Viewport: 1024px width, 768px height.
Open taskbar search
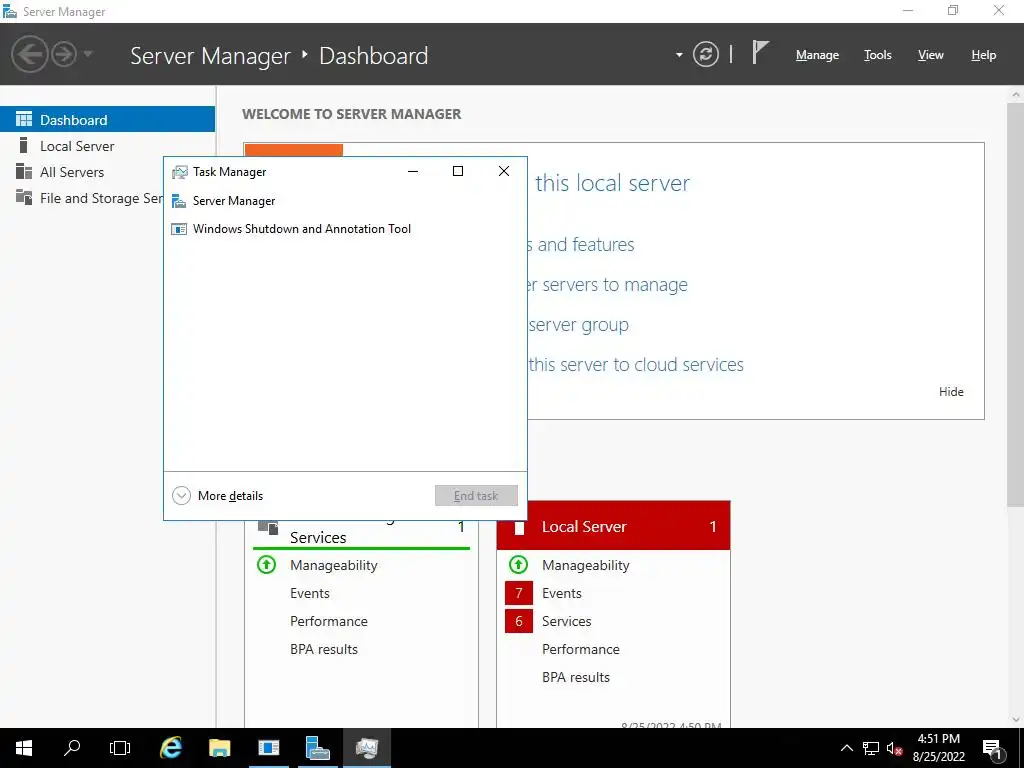pos(72,748)
